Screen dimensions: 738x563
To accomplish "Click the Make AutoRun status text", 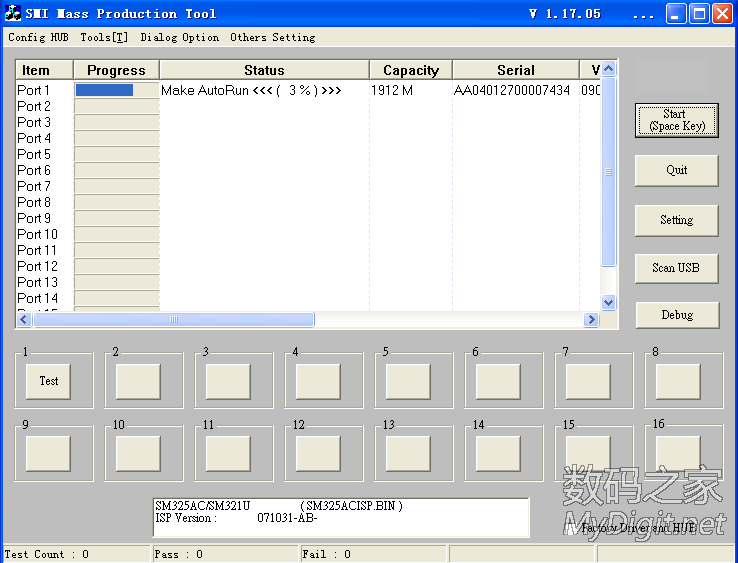I will point(251,90).
